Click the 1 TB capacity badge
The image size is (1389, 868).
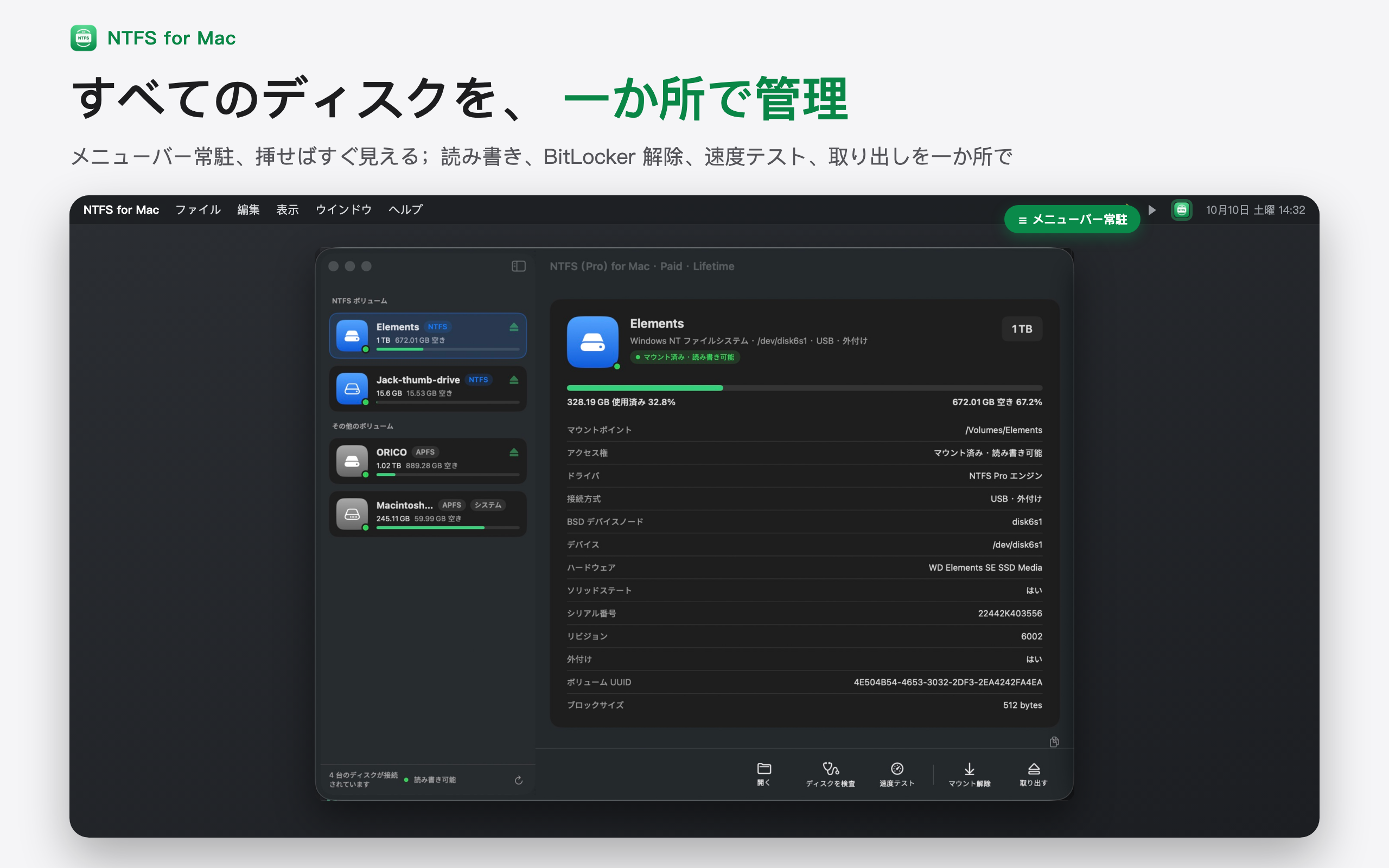tap(1022, 329)
